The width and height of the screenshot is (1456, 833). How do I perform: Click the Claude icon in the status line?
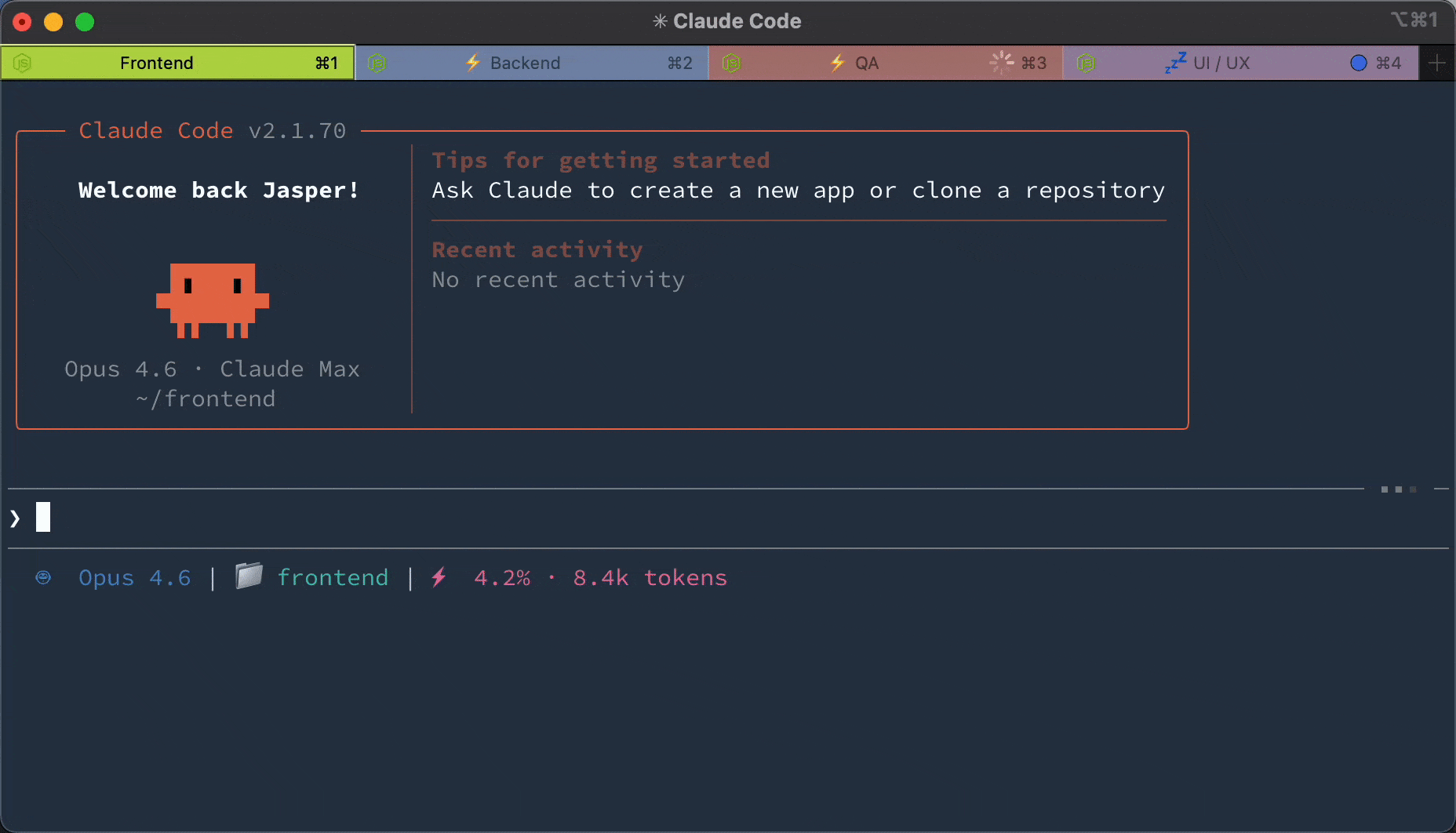tap(44, 577)
